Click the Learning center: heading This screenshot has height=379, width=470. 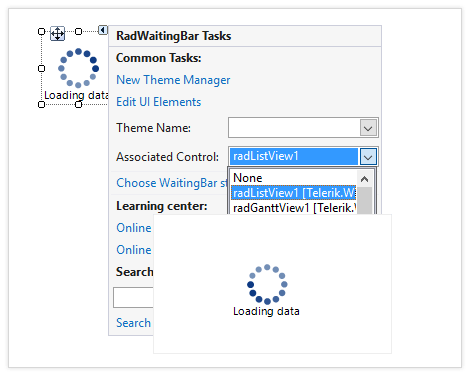[162, 206]
